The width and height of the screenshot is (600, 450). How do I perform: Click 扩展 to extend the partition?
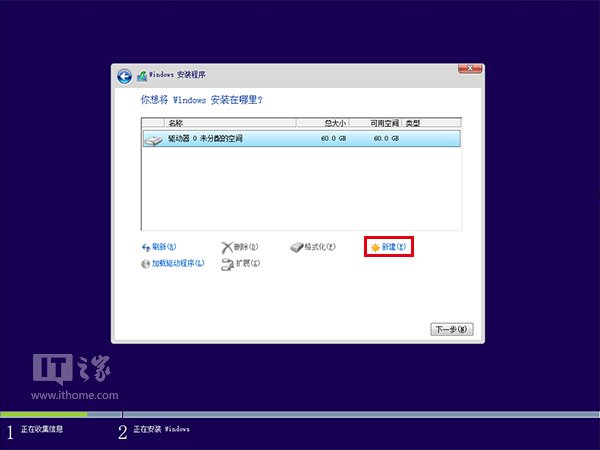point(248,263)
